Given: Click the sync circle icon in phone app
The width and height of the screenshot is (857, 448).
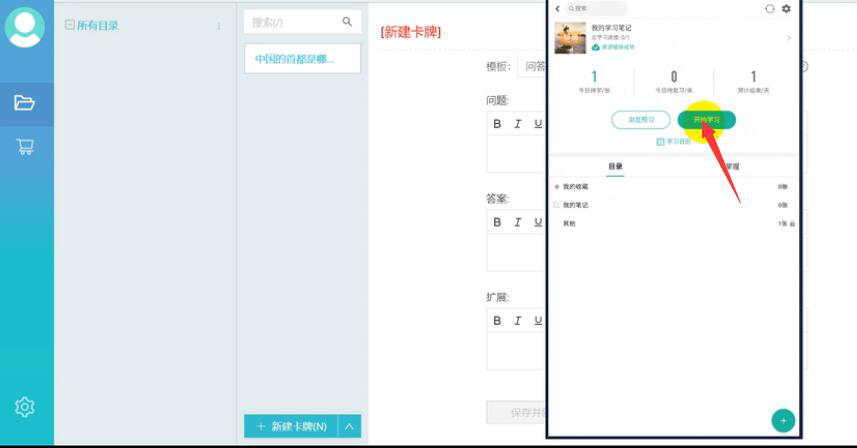Looking at the screenshot, I should click(770, 9).
